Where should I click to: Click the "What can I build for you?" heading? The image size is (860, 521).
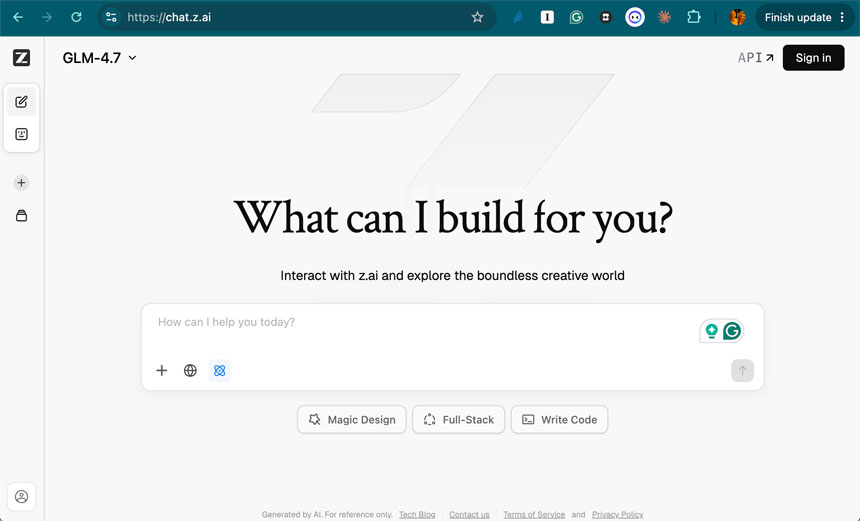453,219
